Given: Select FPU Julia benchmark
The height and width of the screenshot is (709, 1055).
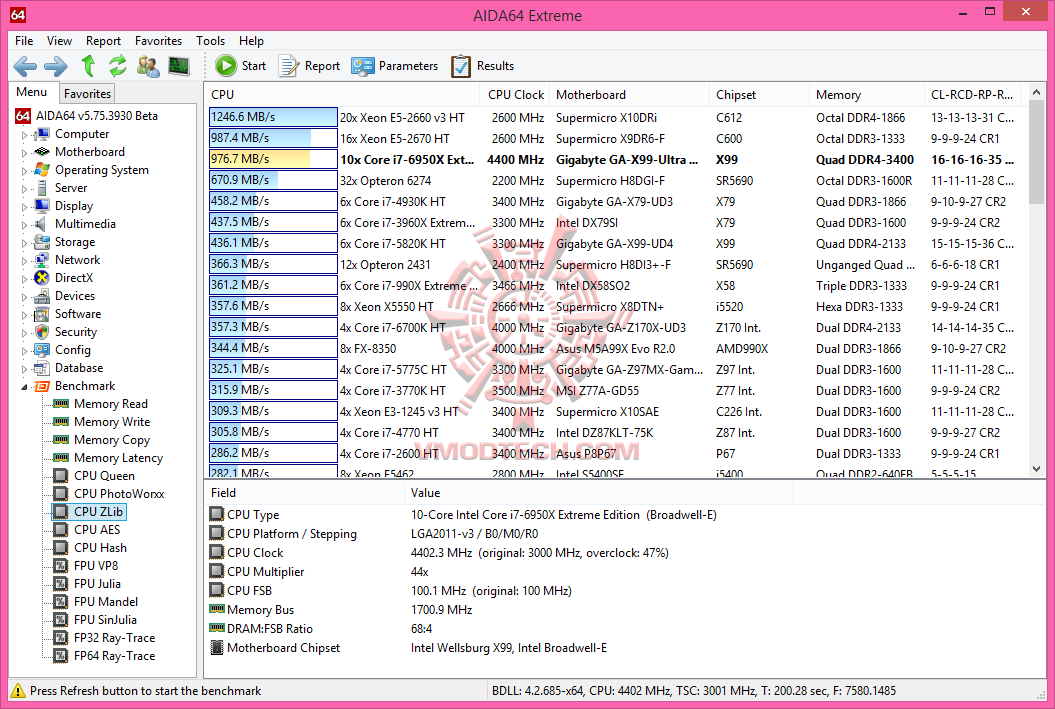Looking at the screenshot, I should (98, 584).
